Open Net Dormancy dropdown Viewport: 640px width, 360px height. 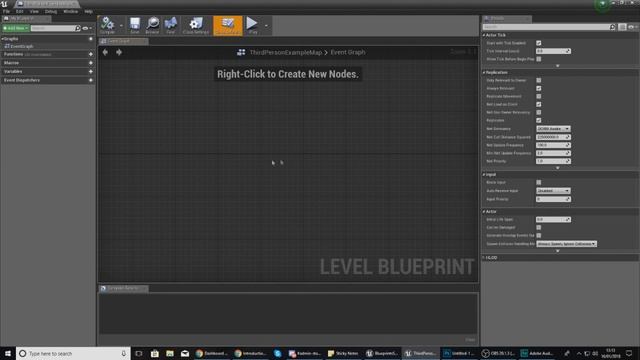click(553, 129)
